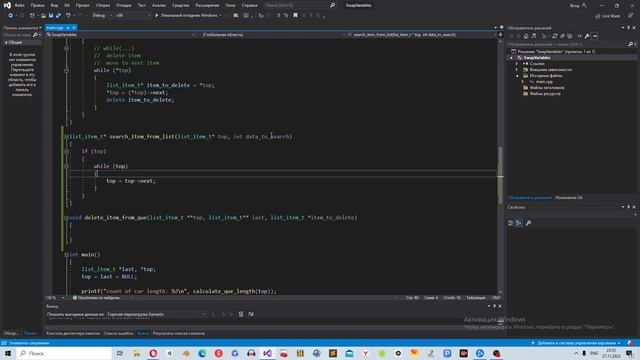Image resolution: width=640 pixels, height=360 pixels.
Task: Click the Visual Studio logo icon
Action: point(7,5)
